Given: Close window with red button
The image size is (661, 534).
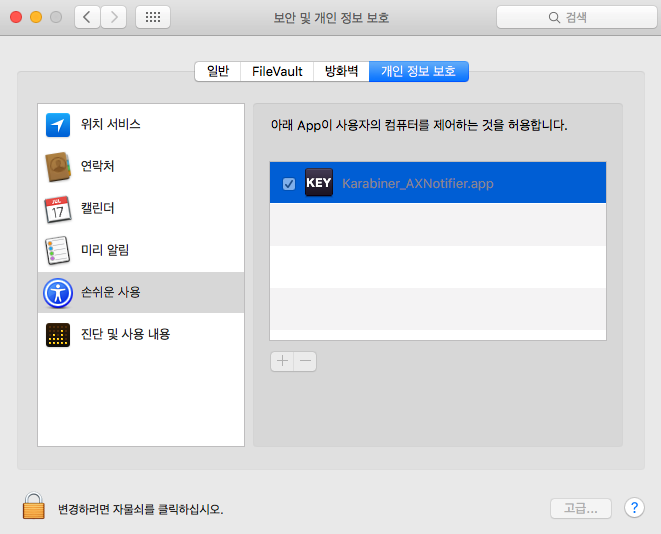Looking at the screenshot, I should (16, 17).
